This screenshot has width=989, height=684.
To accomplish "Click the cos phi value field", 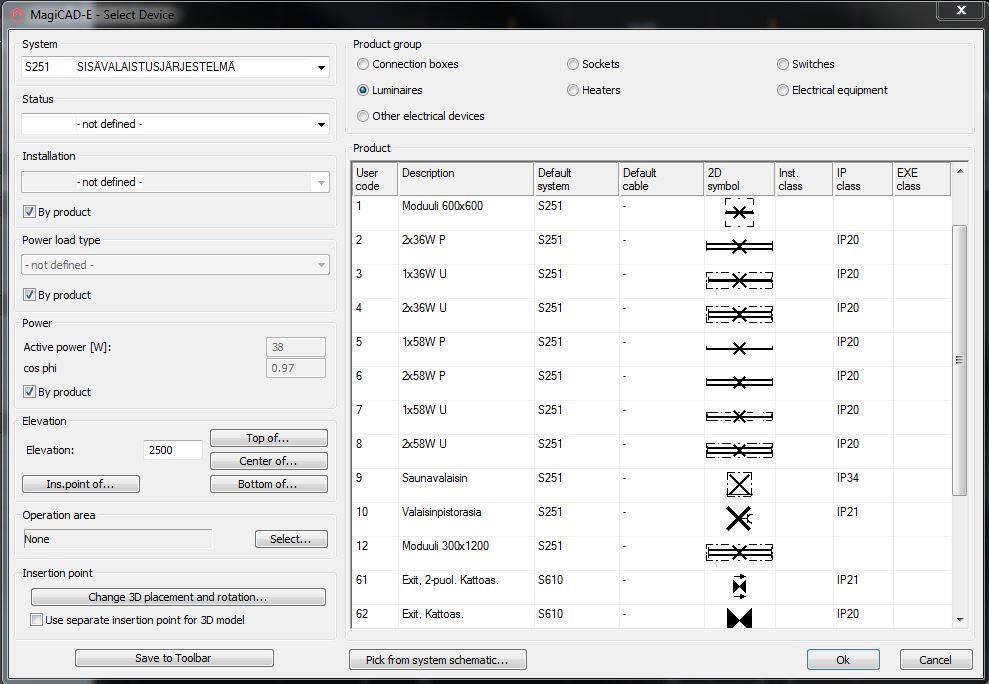I will [296, 368].
